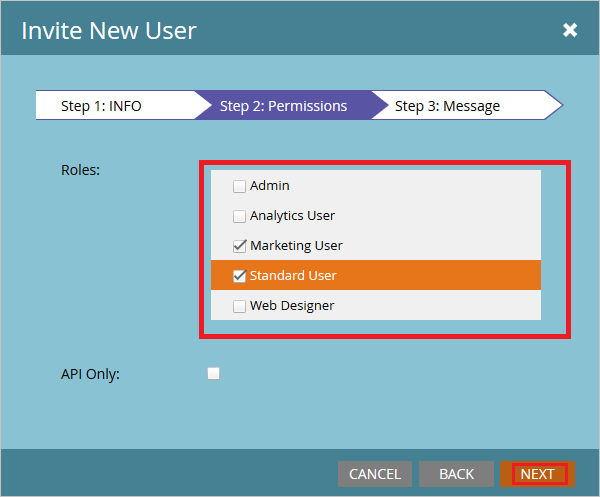Close the Invite New User dialog
Screen dimensions: 600x497
coord(570,30)
